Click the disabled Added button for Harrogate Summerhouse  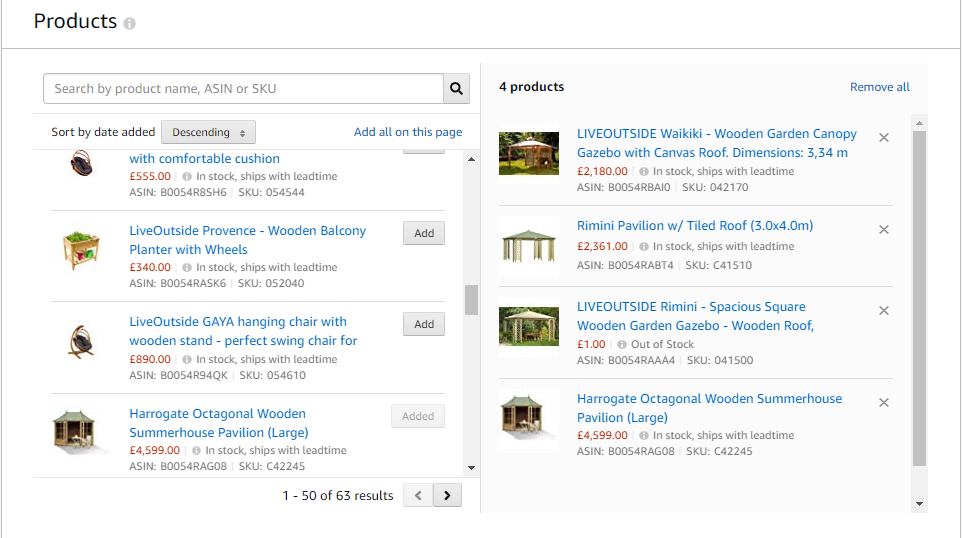418,416
